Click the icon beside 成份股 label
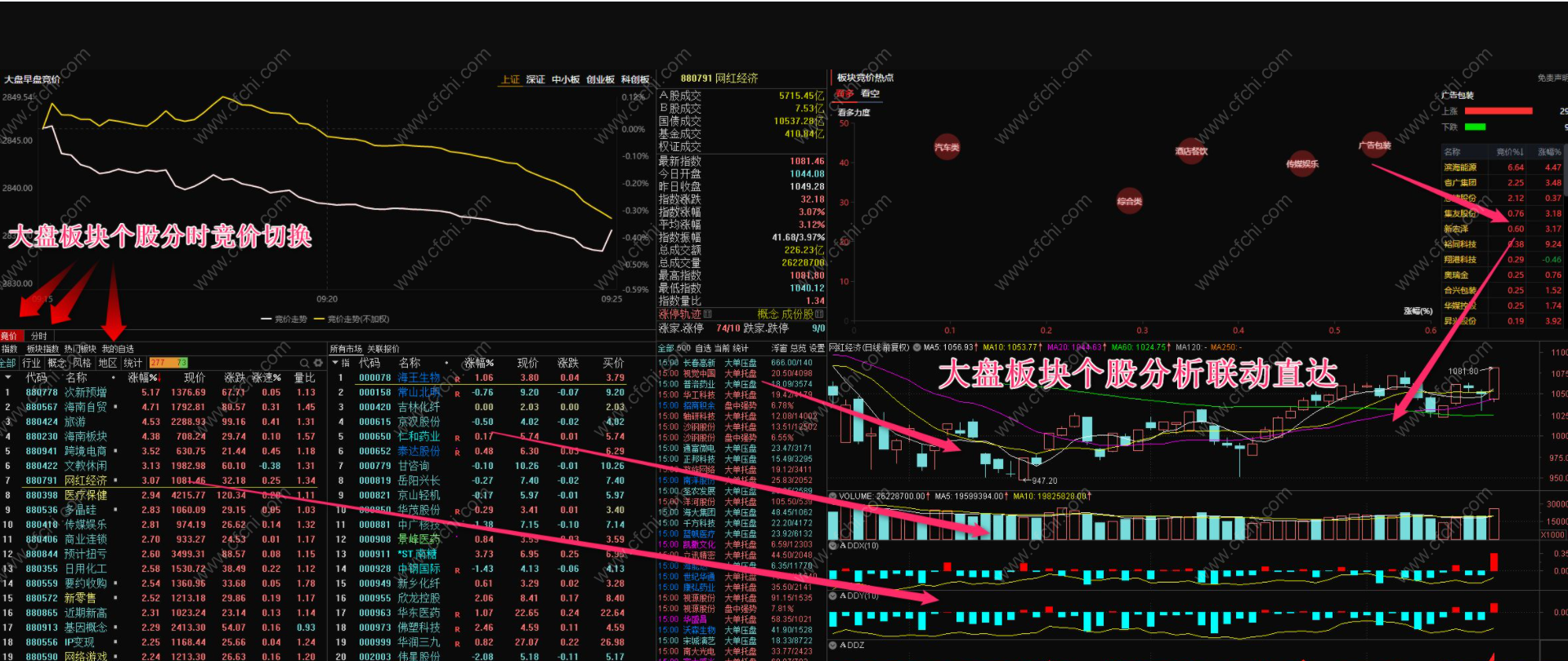The width and height of the screenshot is (1568, 661). coord(818,314)
